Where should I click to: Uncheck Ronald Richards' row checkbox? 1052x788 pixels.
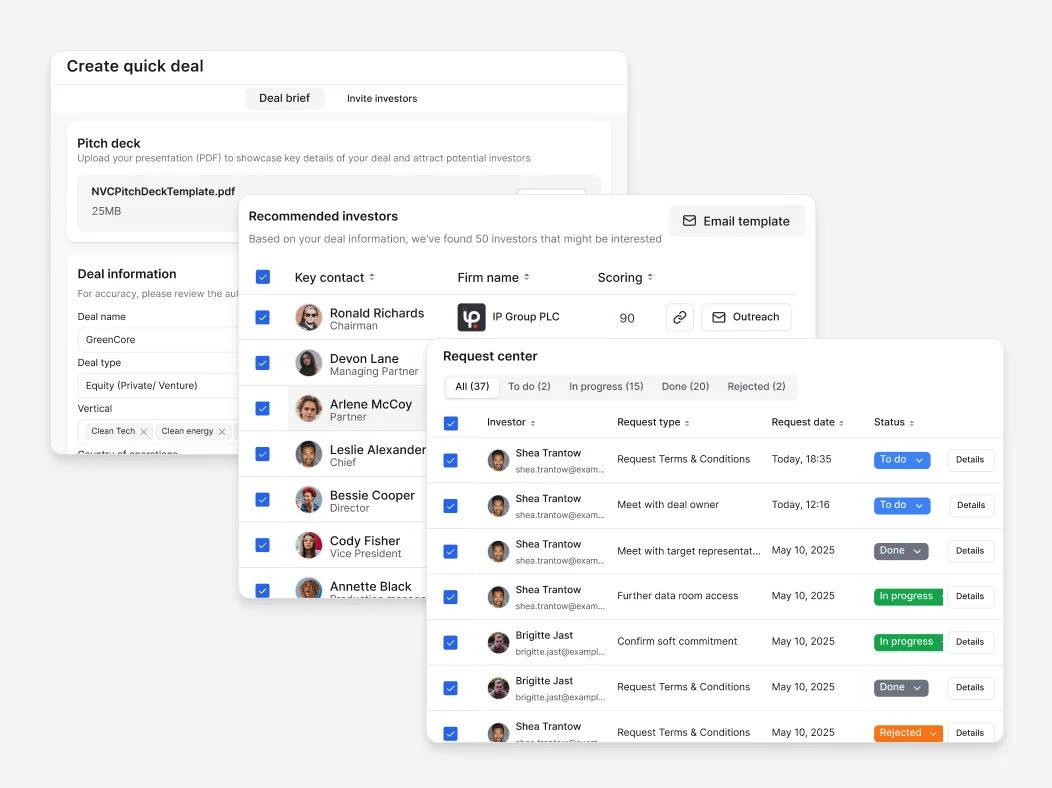click(x=263, y=318)
